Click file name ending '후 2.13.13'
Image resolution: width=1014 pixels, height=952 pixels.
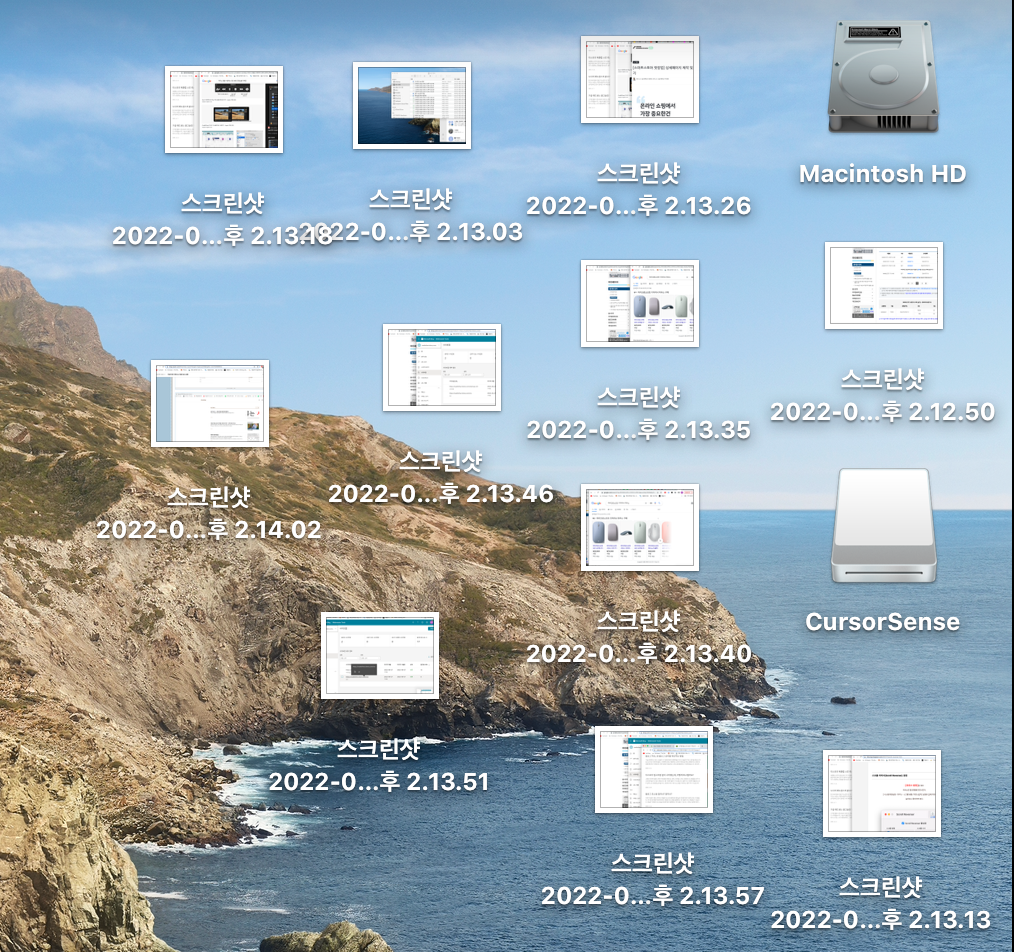coord(881,903)
